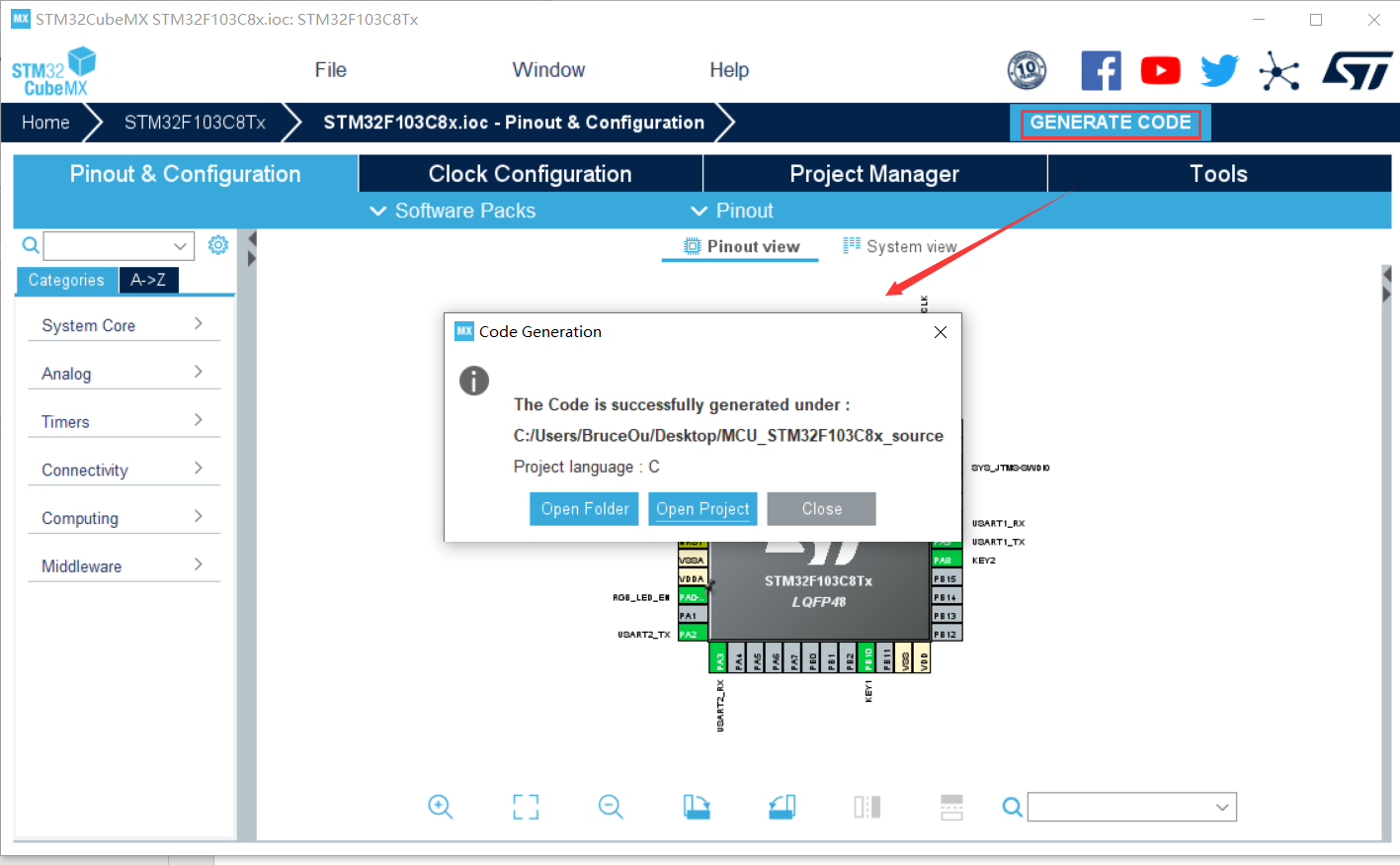Click the ST community network icon

[x=1278, y=70]
